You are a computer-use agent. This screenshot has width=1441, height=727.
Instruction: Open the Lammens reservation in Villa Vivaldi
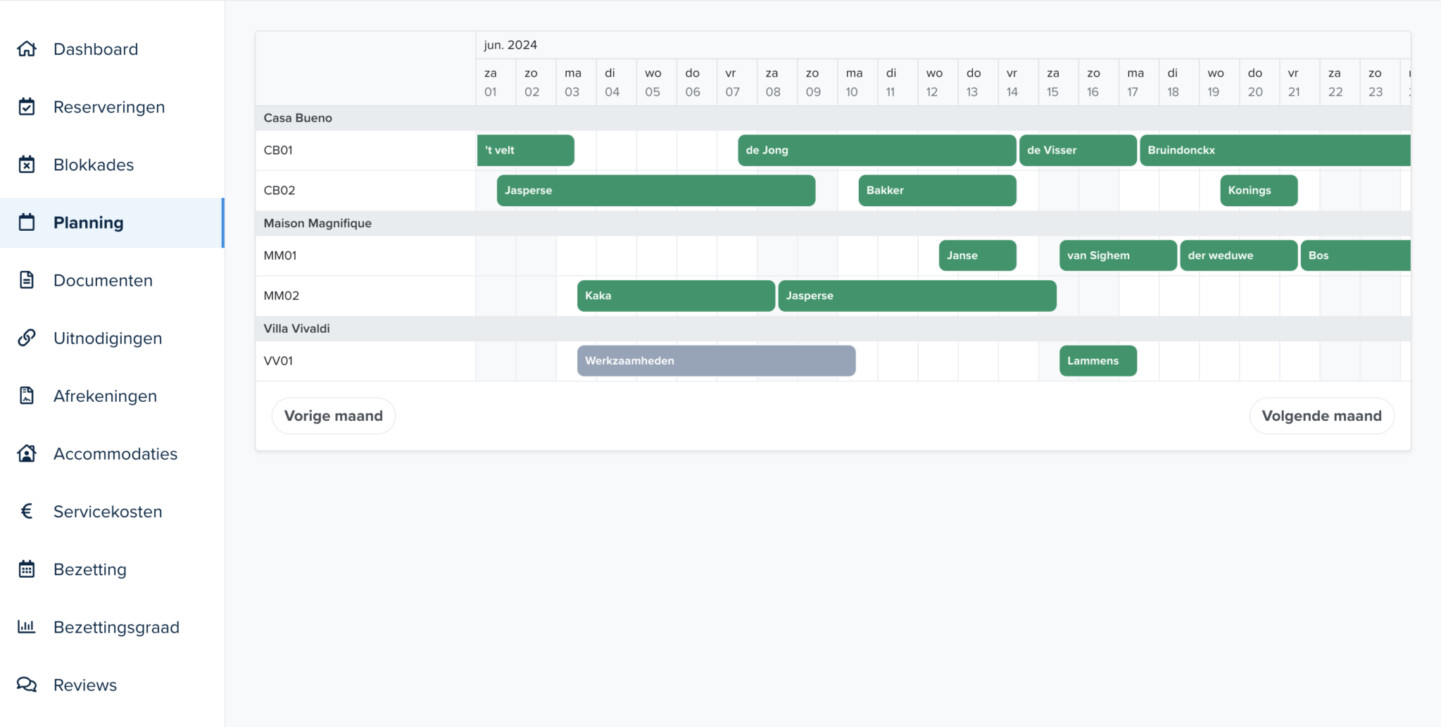pyautogui.click(x=1097, y=361)
